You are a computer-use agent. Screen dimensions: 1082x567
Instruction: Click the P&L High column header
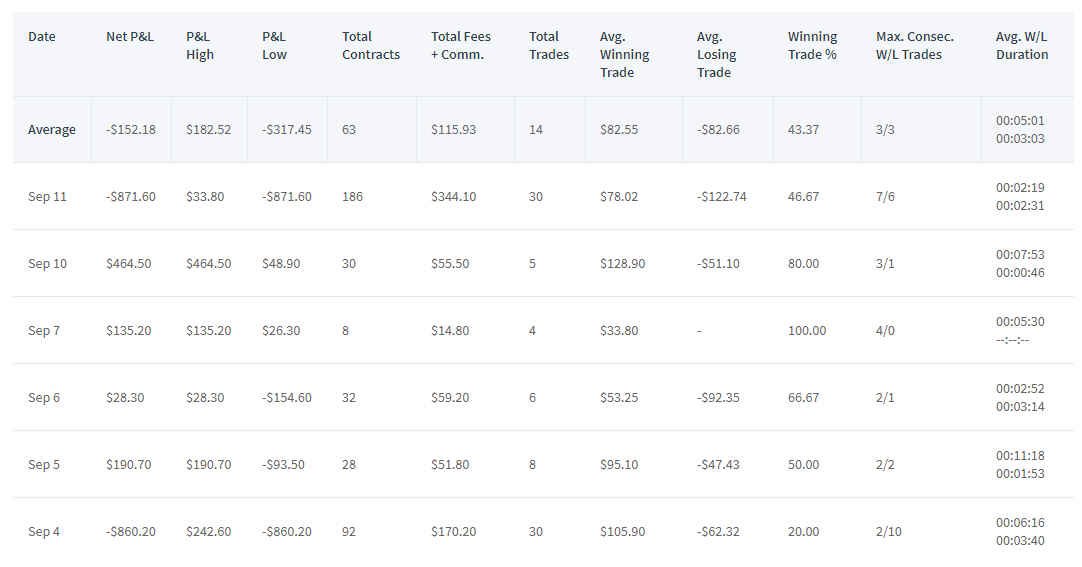coord(200,46)
